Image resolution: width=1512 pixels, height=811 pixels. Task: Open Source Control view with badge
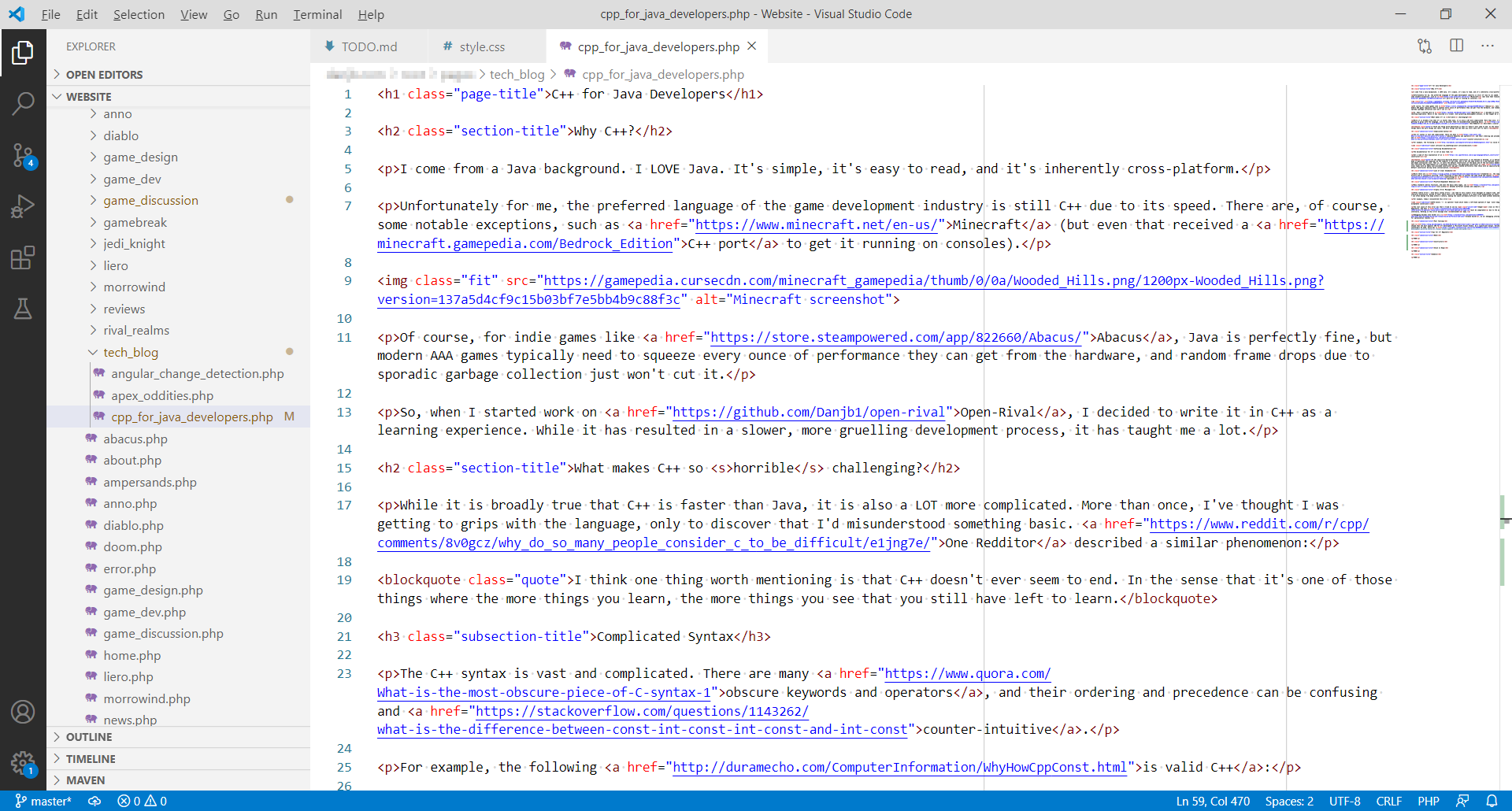pos(23,155)
